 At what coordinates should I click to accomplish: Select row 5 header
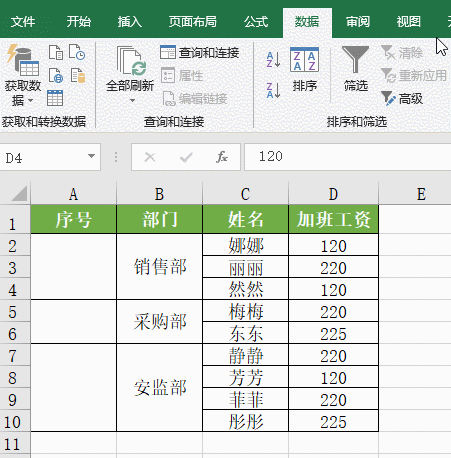15,311
